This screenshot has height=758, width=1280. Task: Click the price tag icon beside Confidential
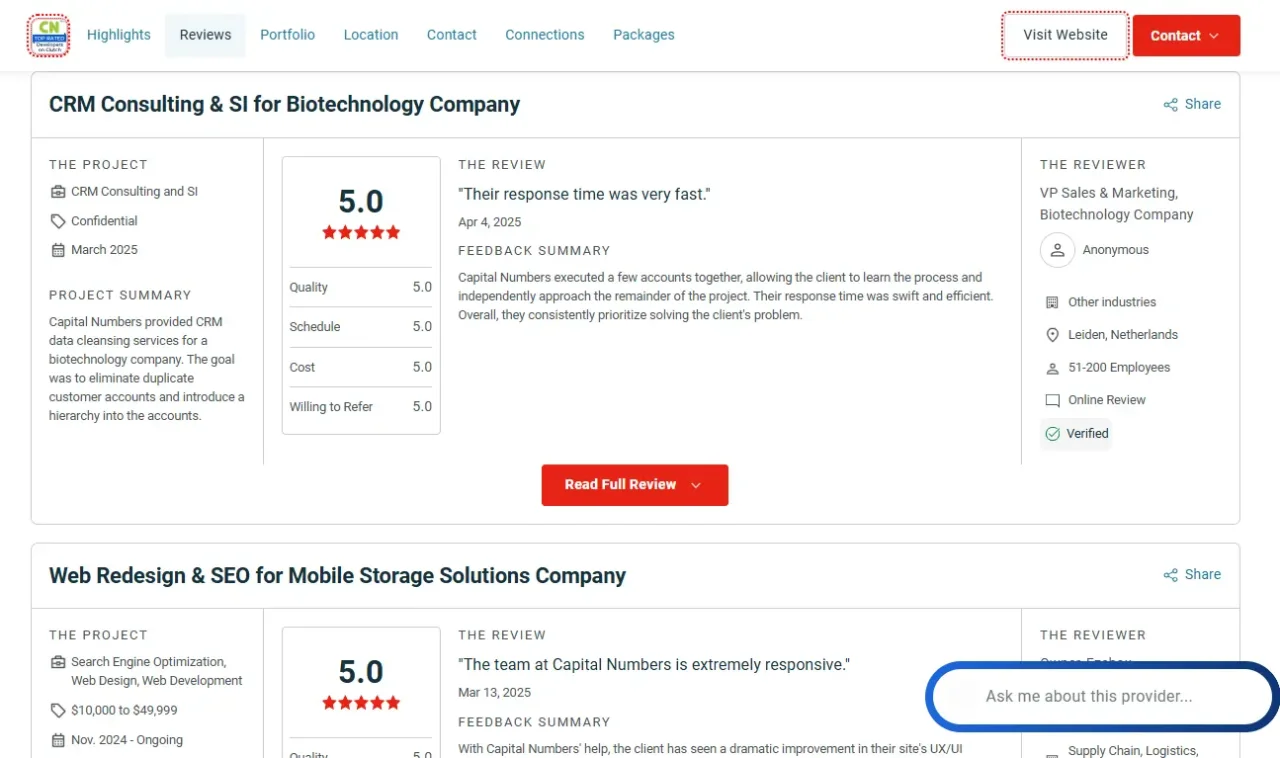58,221
